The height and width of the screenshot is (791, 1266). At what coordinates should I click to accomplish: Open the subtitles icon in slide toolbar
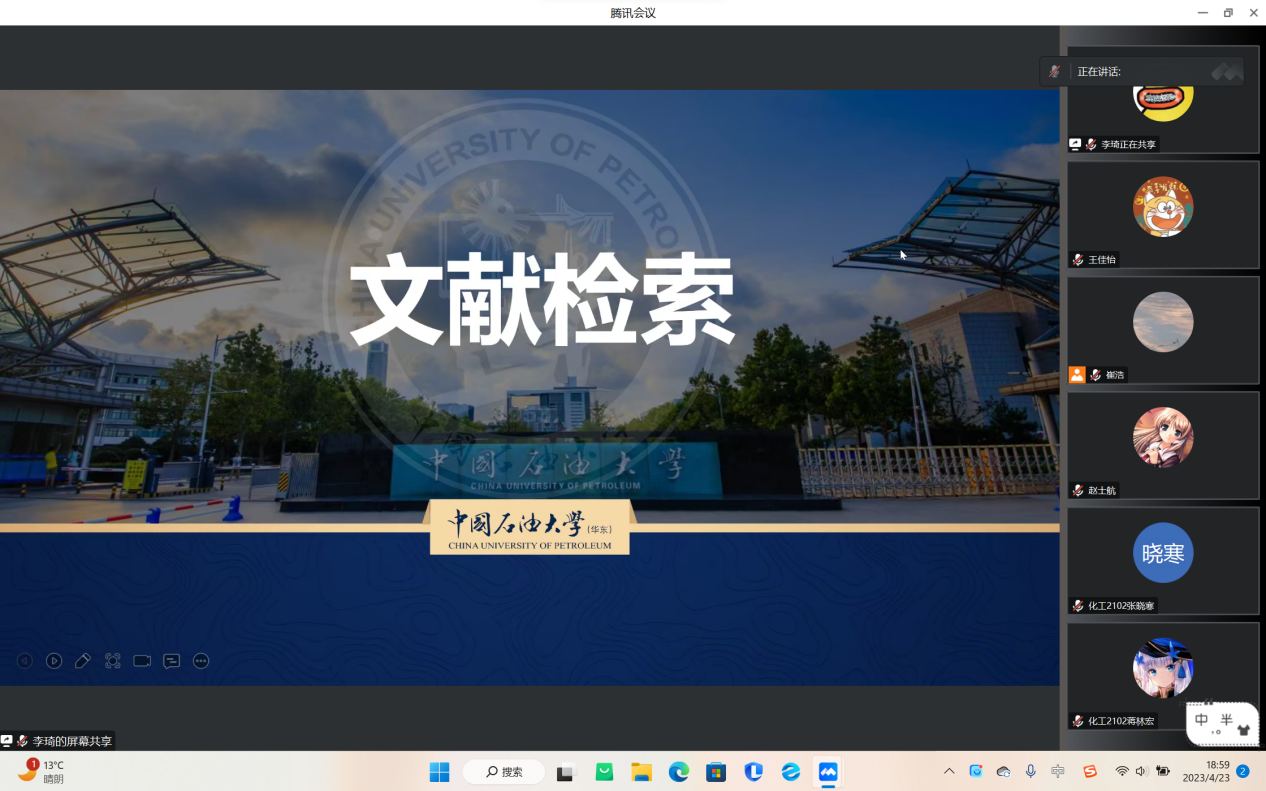pos(172,661)
